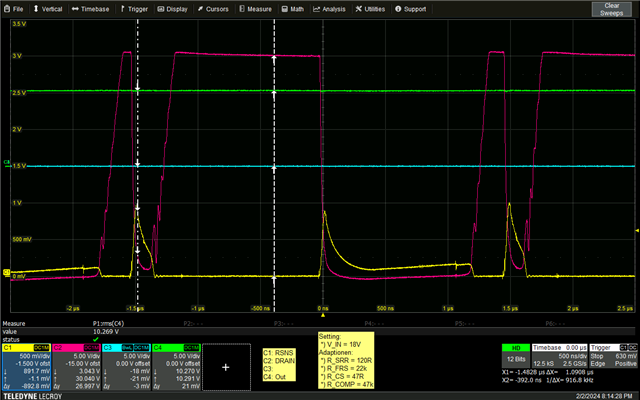Open the Timebase descriptor box
Screen dimensions: 640x400
562,358
